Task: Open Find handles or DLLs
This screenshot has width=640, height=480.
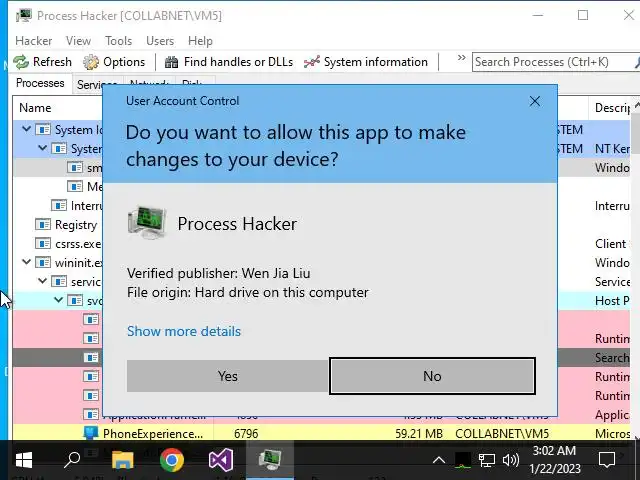Action: [x=229, y=62]
